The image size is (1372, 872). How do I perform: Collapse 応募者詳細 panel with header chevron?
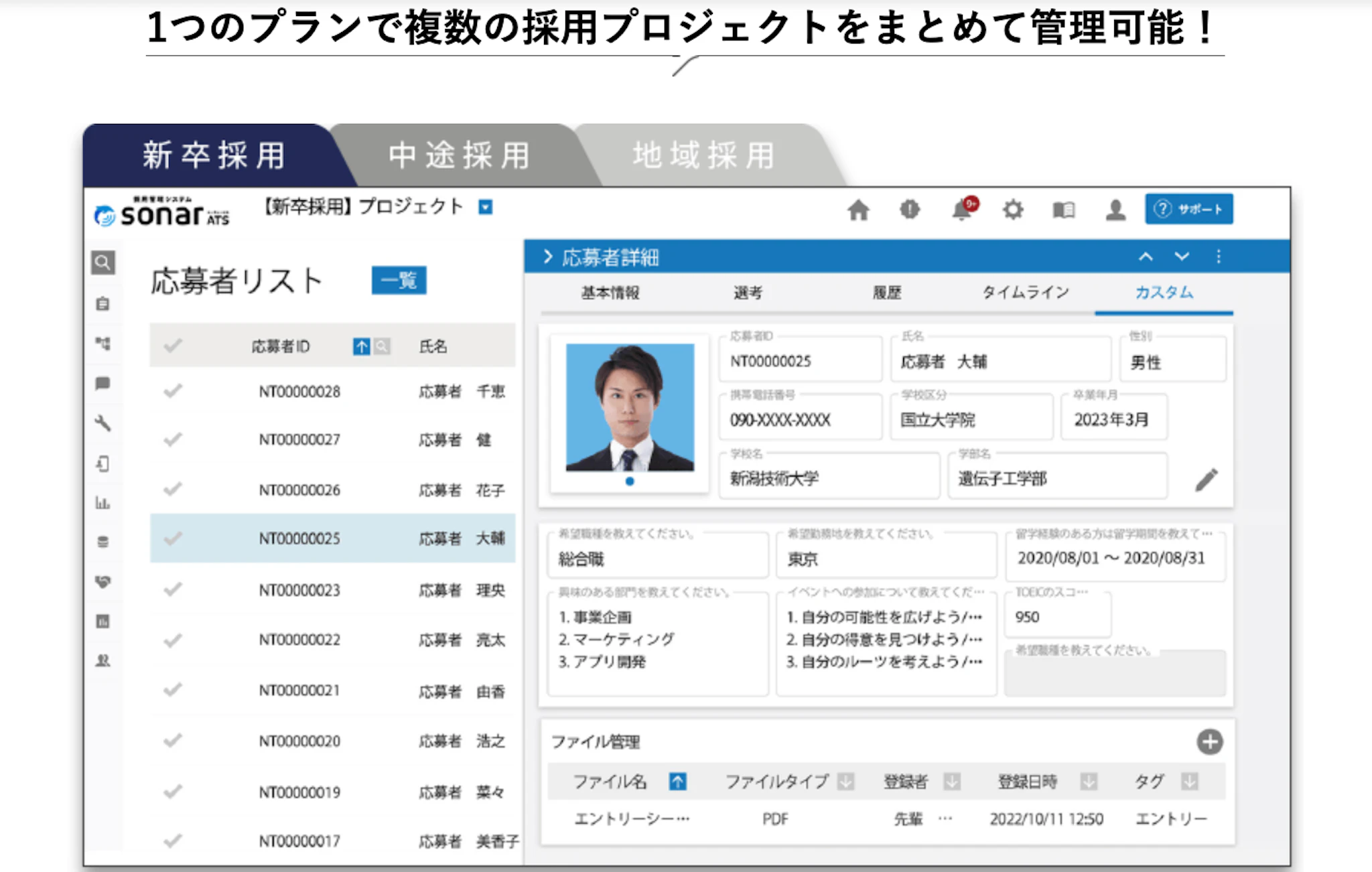pos(548,257)
